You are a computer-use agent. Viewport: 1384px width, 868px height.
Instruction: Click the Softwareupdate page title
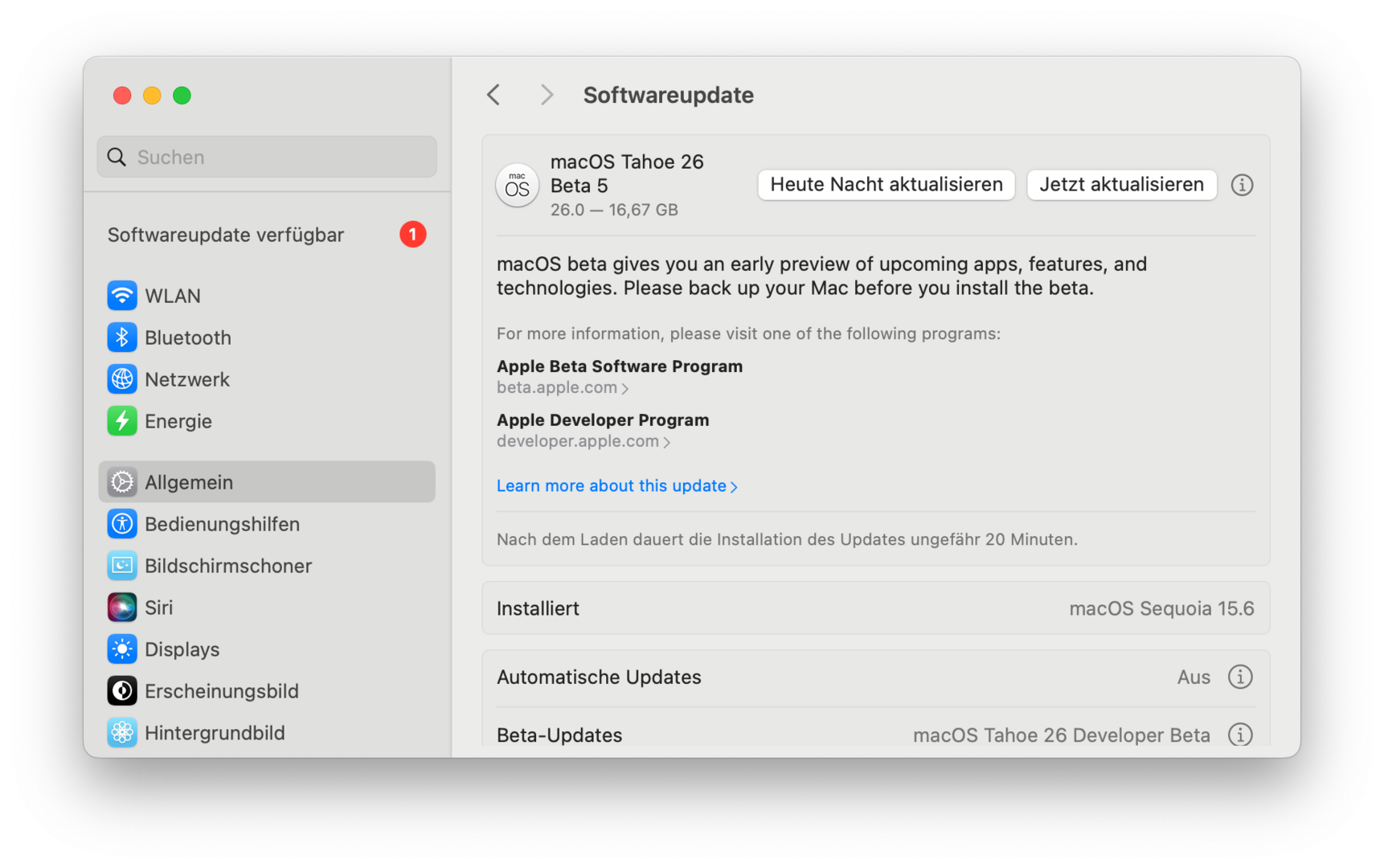(669, 95)
